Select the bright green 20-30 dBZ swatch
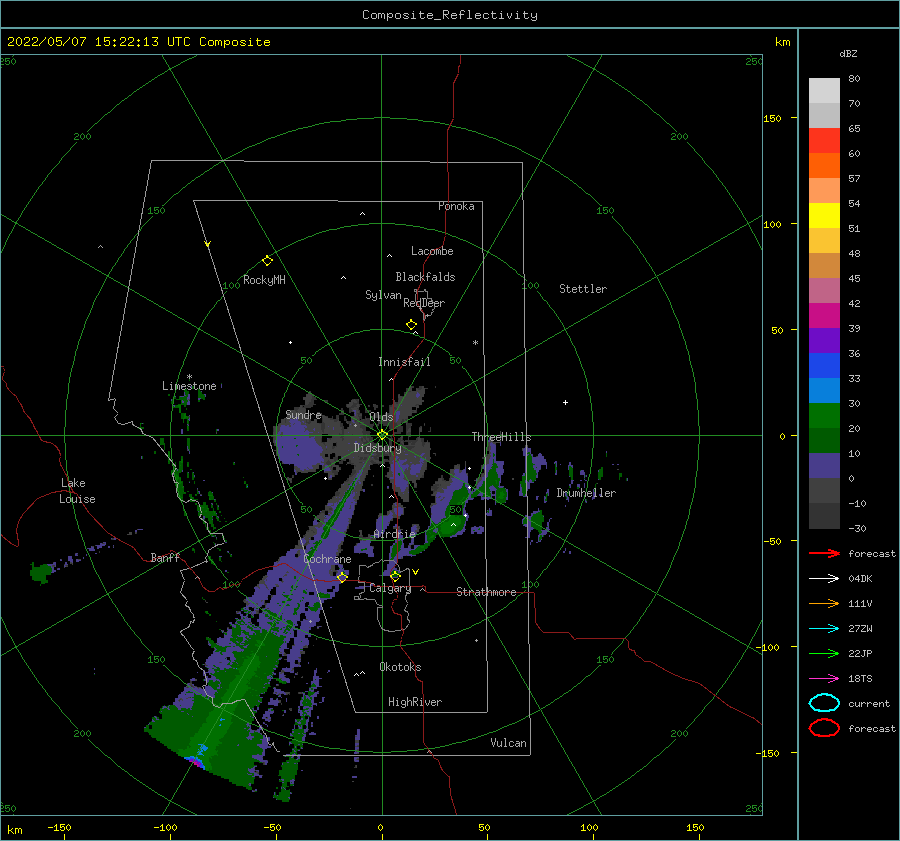This screenshot has height=841, width=900. pos(824,416)
